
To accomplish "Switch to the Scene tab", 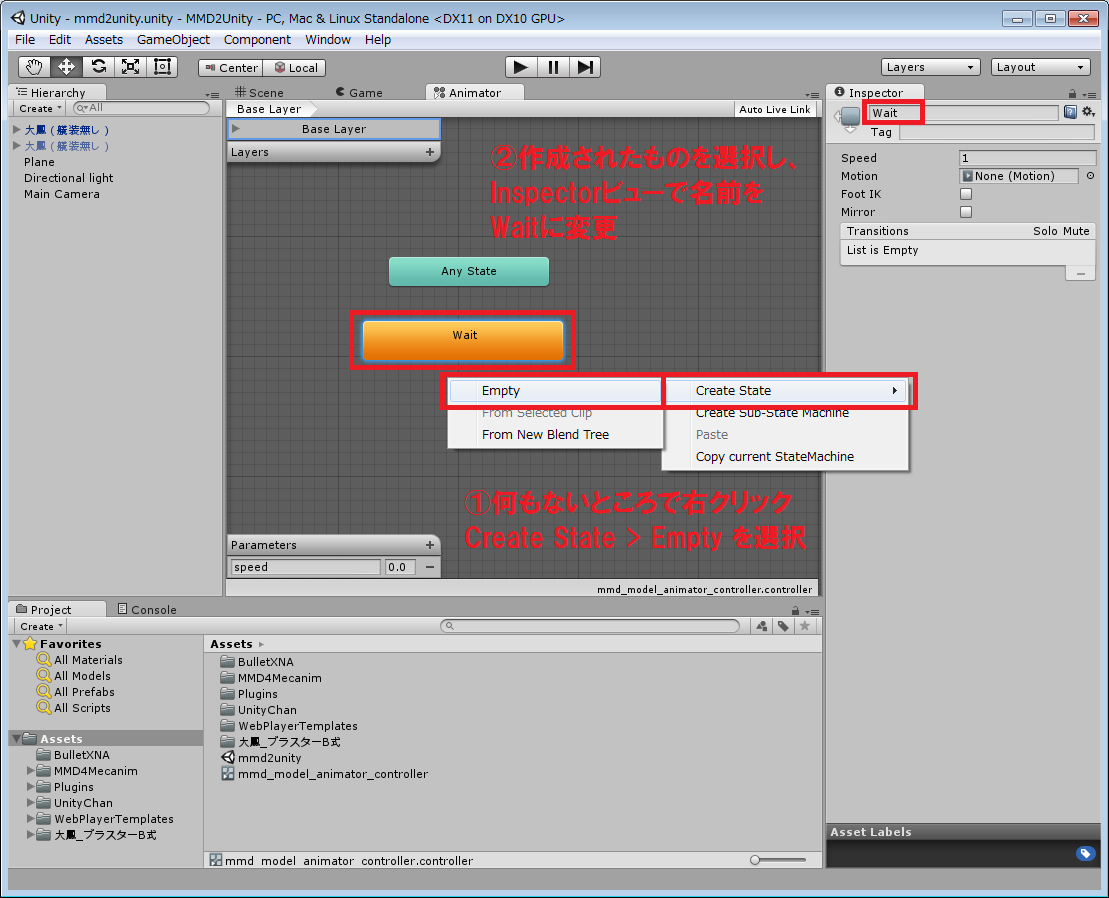I will point(260,93).
